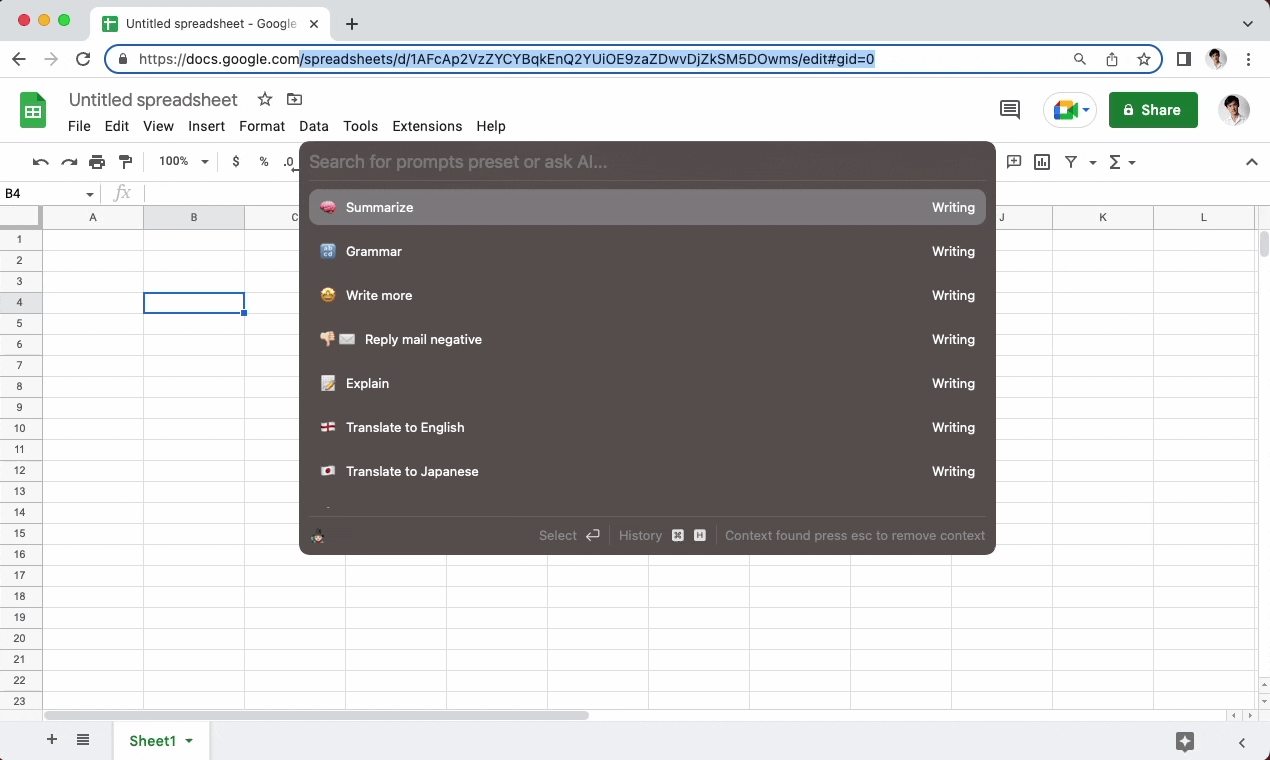Open the Extensions menu
The image size is (1270, 760).
(x=427, y=126)
